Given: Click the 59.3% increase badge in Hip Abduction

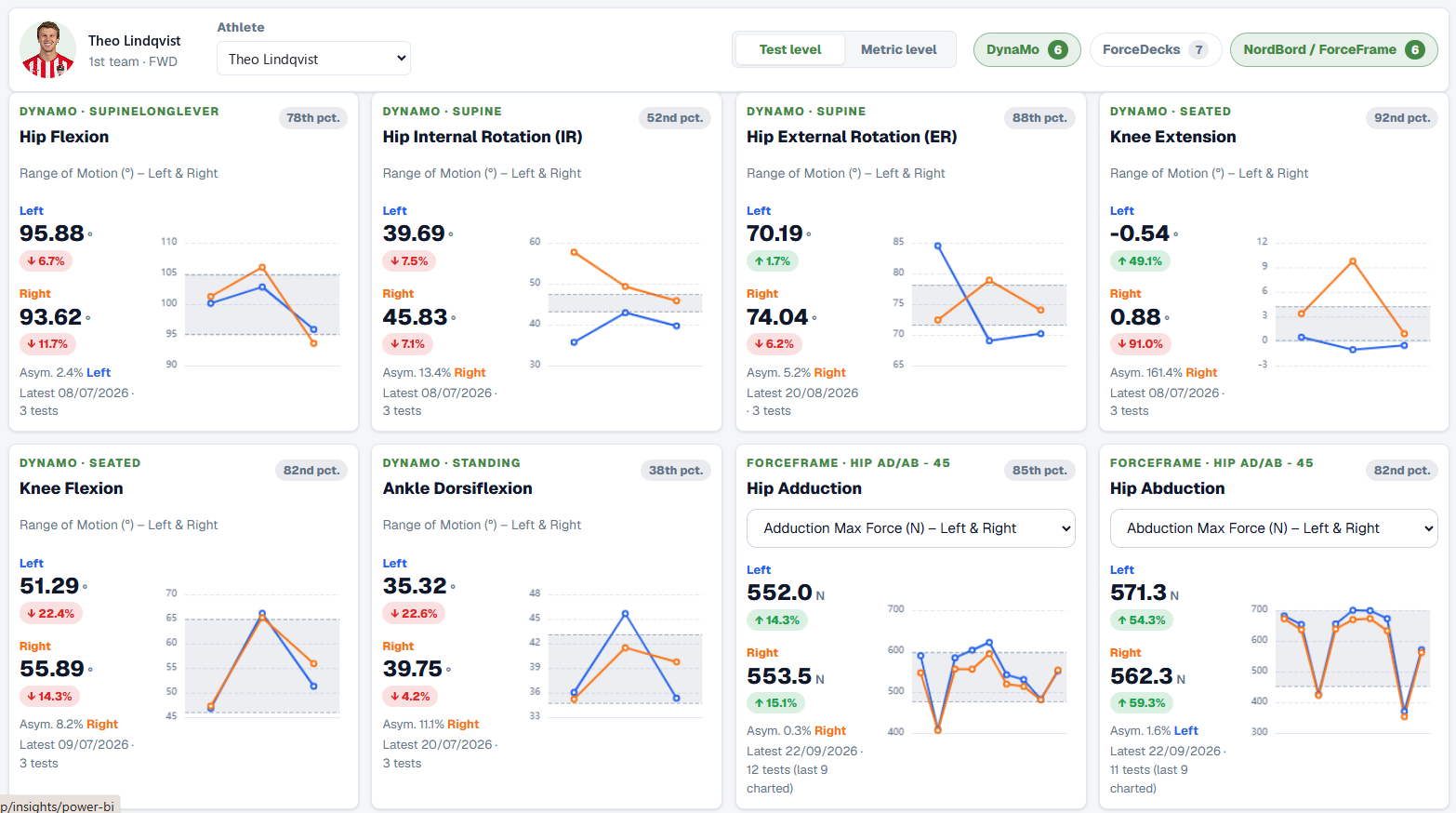Looking at the screenshot, I should click(x=1142, y=703).
